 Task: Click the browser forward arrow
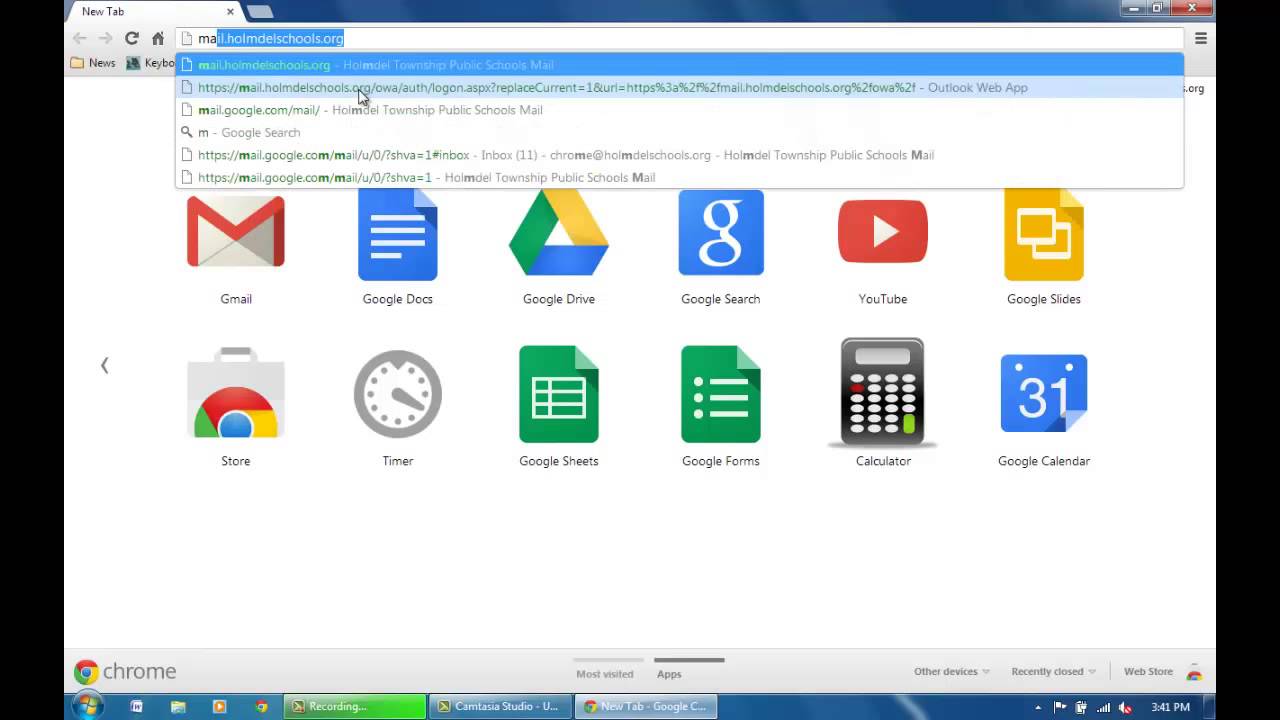click(x=105, y=38)
